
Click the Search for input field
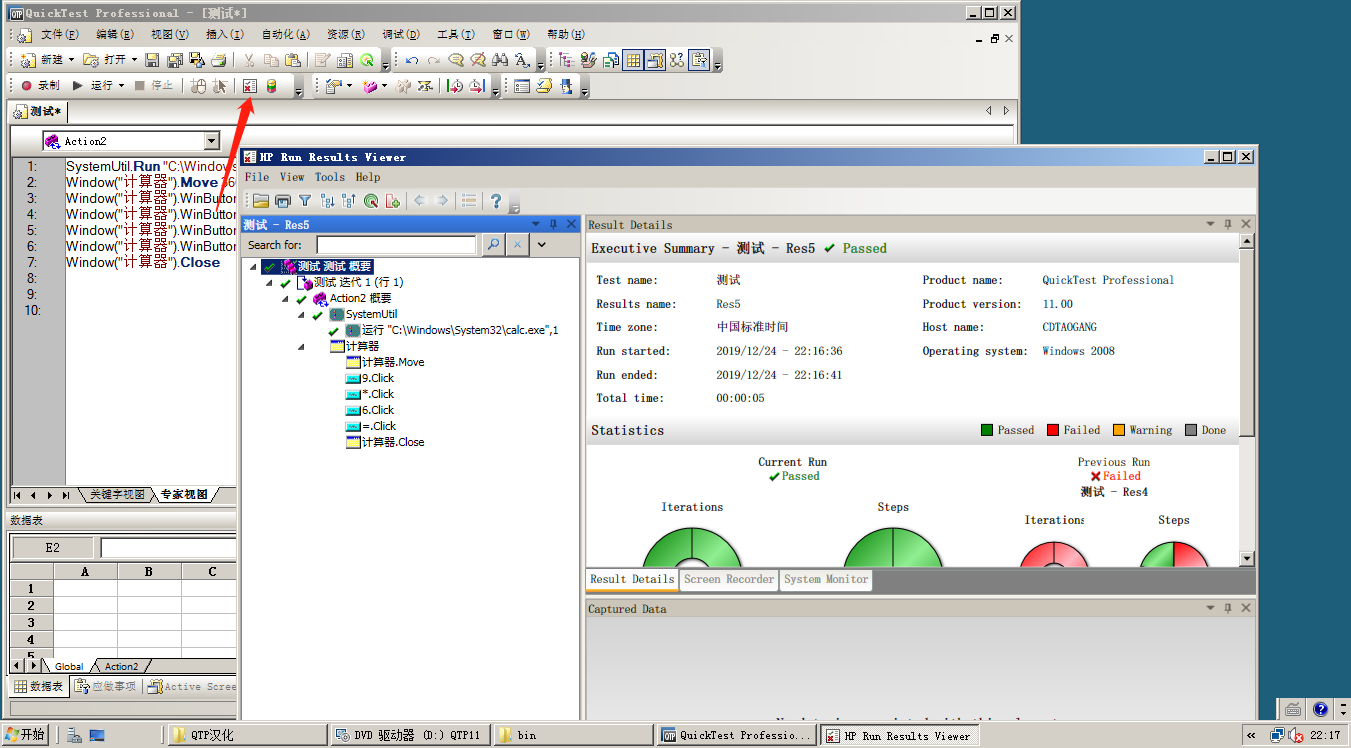click(x=396, y=244)
